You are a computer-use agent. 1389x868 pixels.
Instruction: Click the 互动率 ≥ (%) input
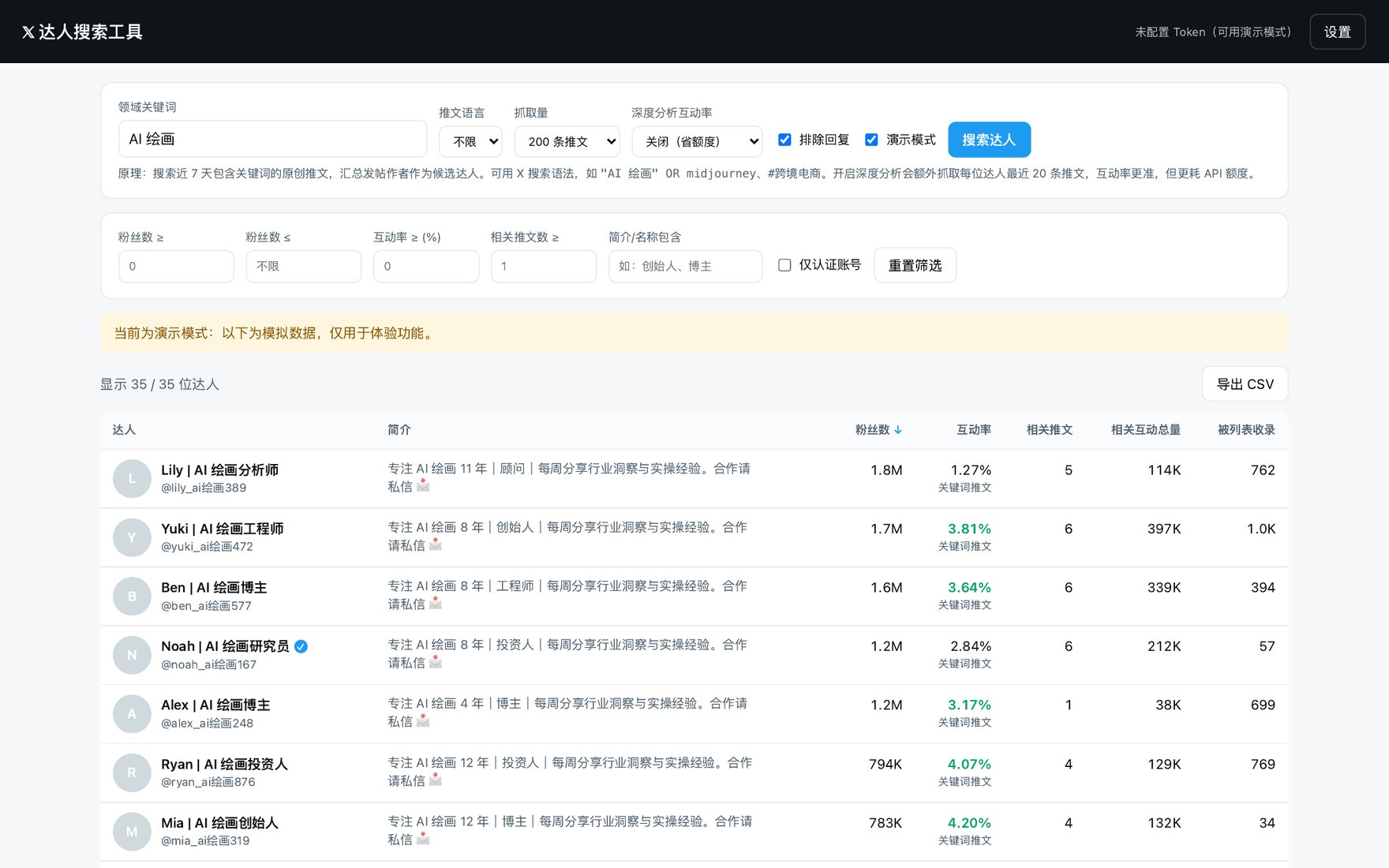point(426,266)
